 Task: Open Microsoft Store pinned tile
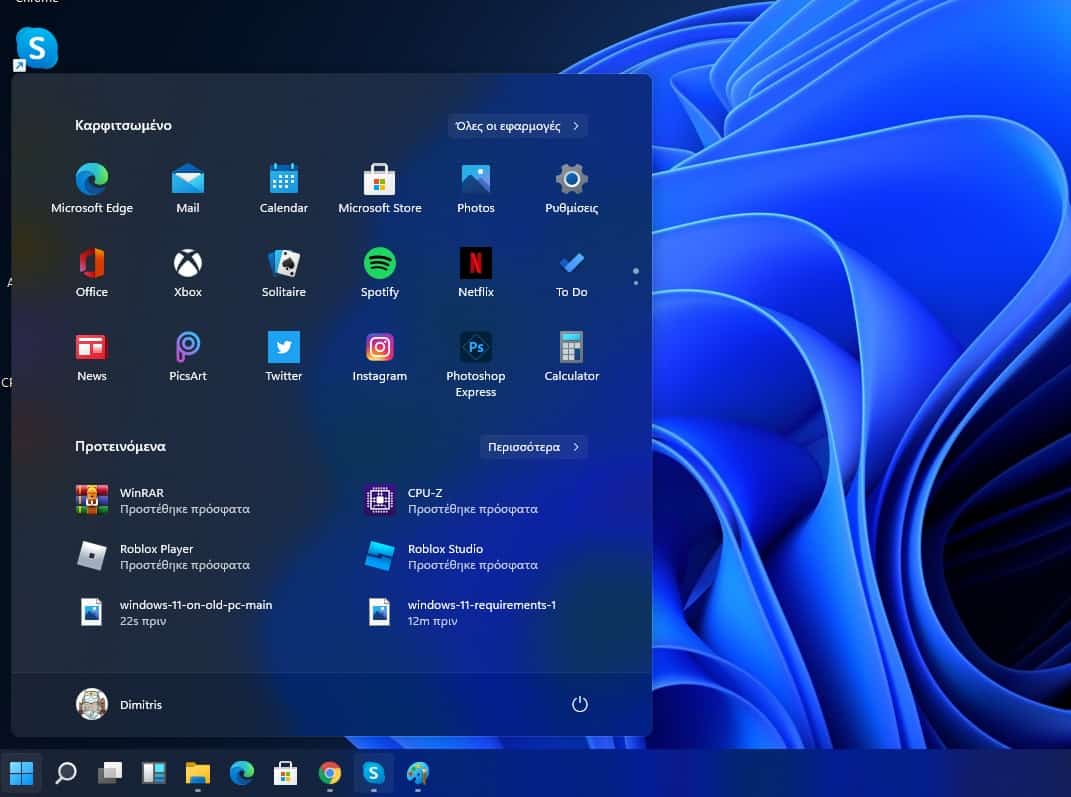pos(380,188)
